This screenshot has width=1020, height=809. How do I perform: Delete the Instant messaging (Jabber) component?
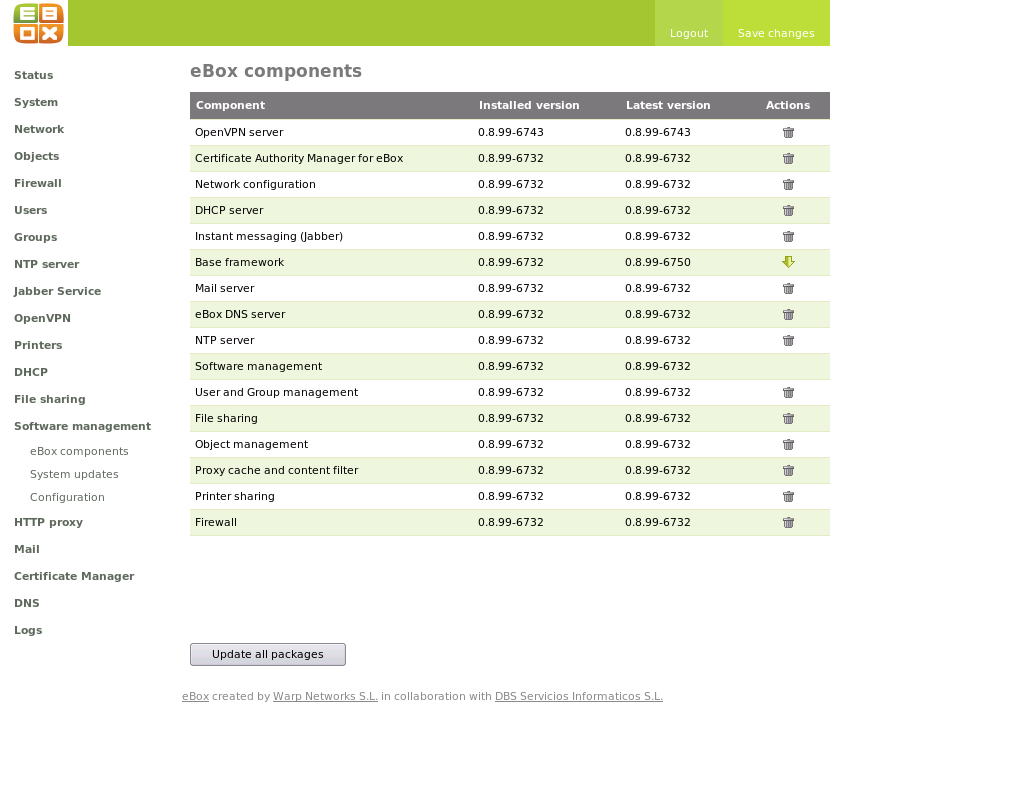tap(788, 237)
